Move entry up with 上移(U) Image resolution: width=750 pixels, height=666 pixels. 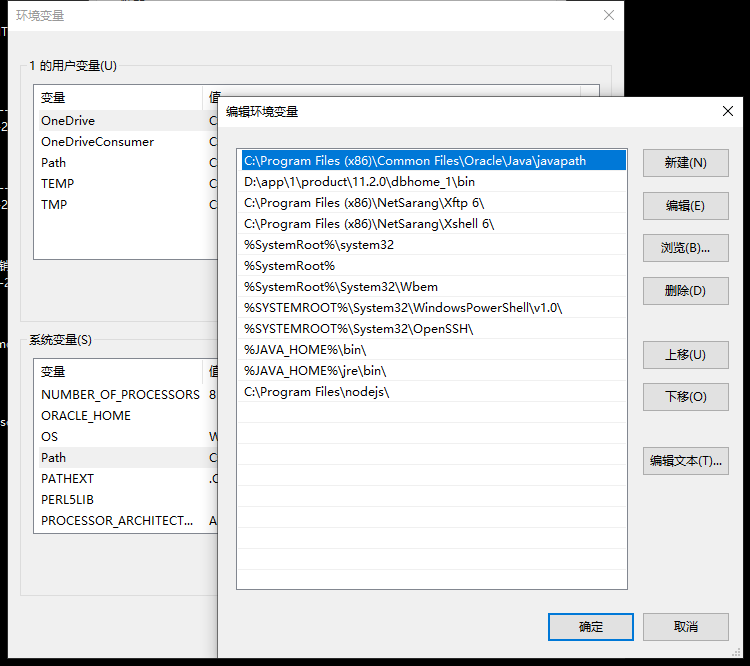pos(685,355)
